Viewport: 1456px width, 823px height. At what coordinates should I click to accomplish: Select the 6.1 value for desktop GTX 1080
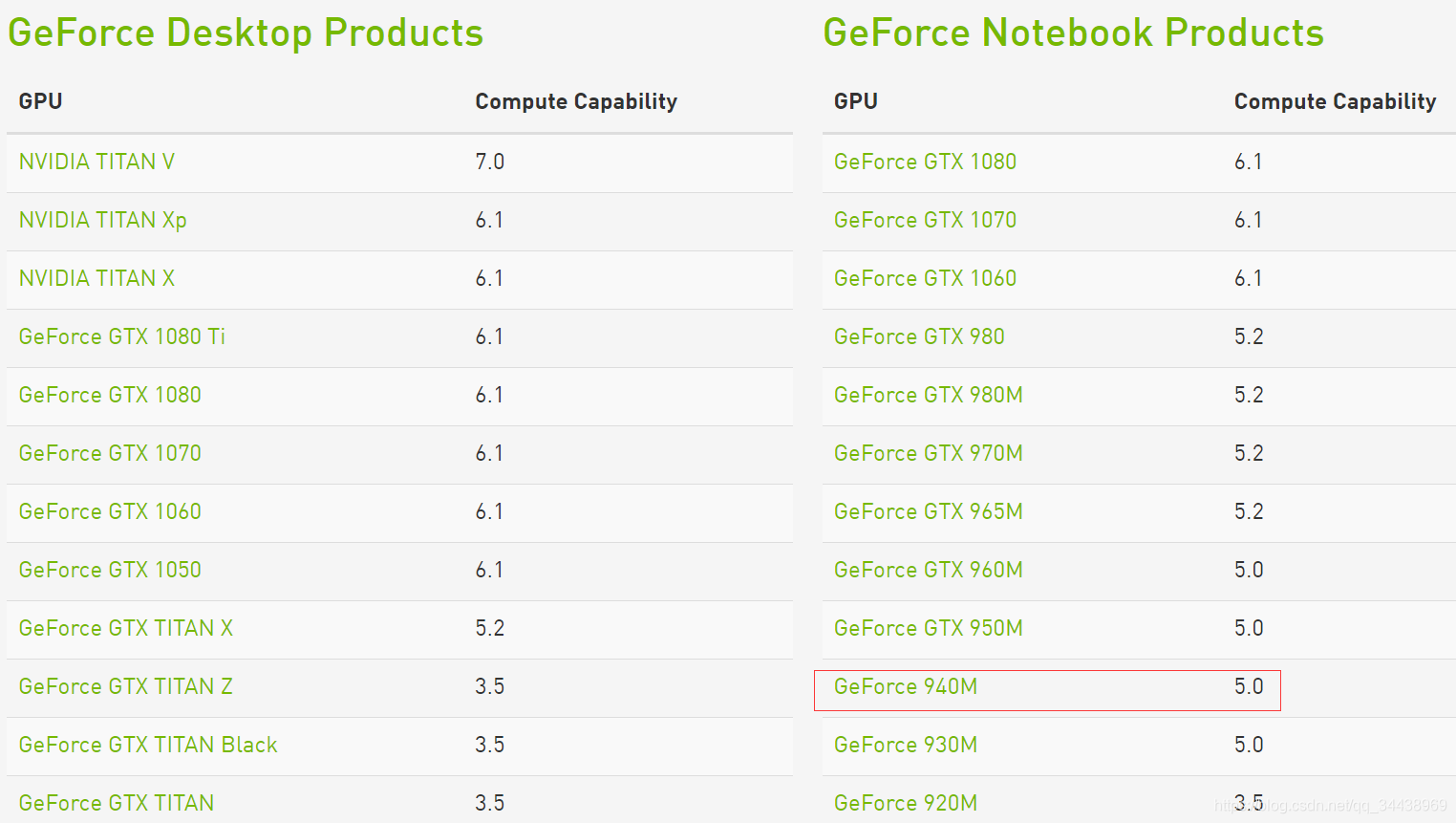(489, 395)
